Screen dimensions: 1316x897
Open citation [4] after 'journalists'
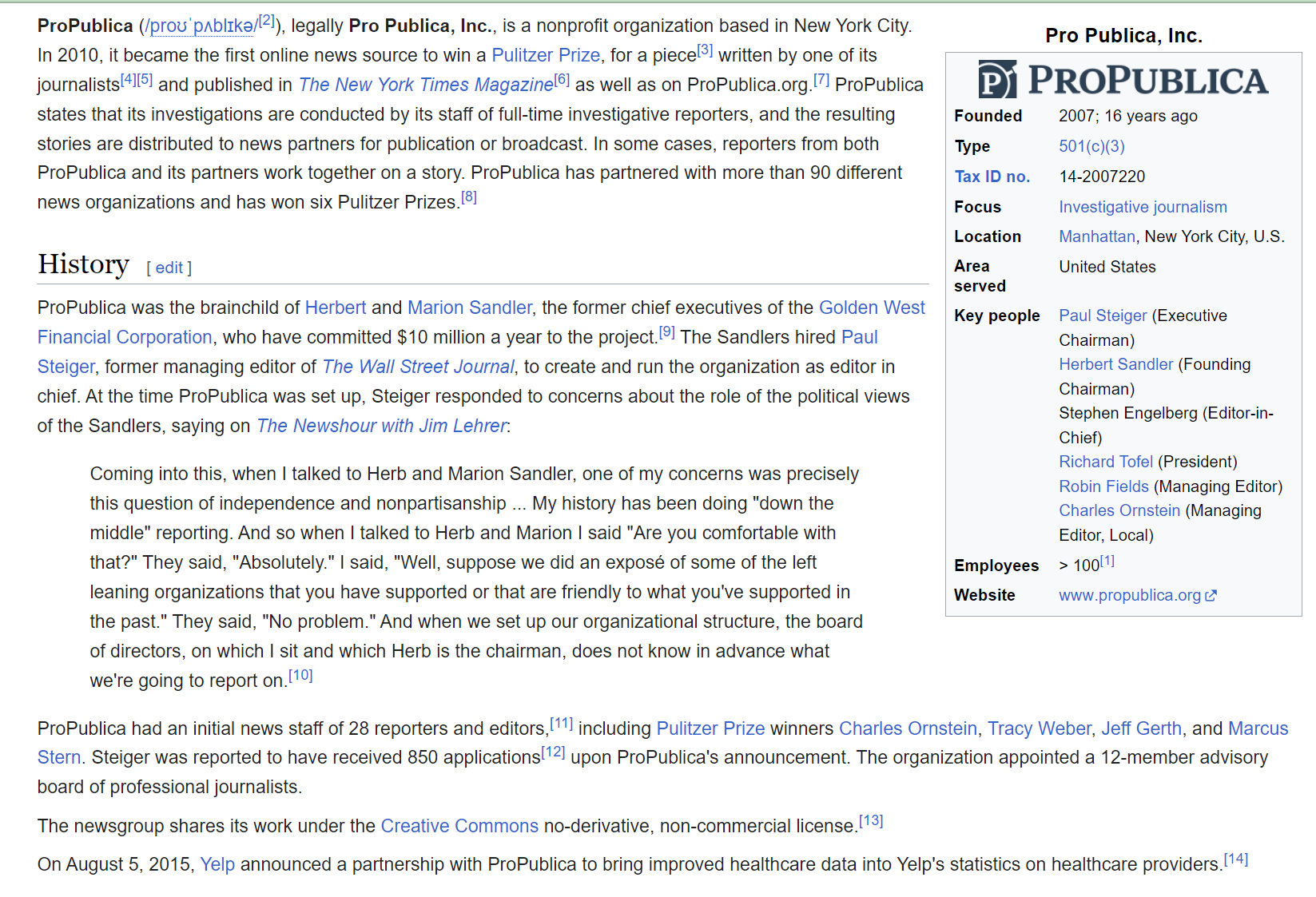coord(128,80)
